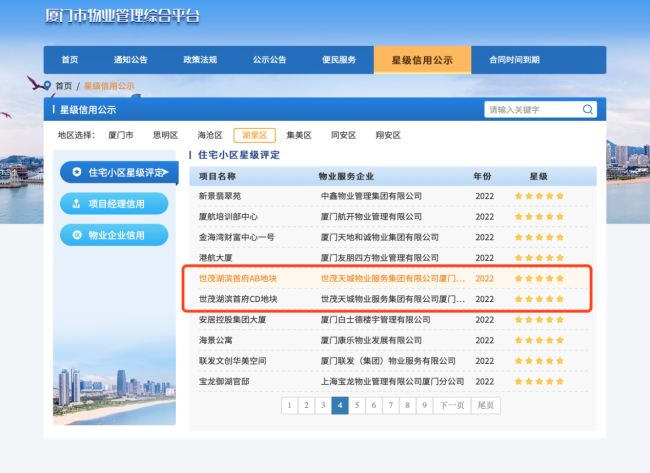Image resolution: width=650 pixels, height=473 pixels.
Task: Click company 厦门航开物业管理有限公司
Action: point(371,217)
